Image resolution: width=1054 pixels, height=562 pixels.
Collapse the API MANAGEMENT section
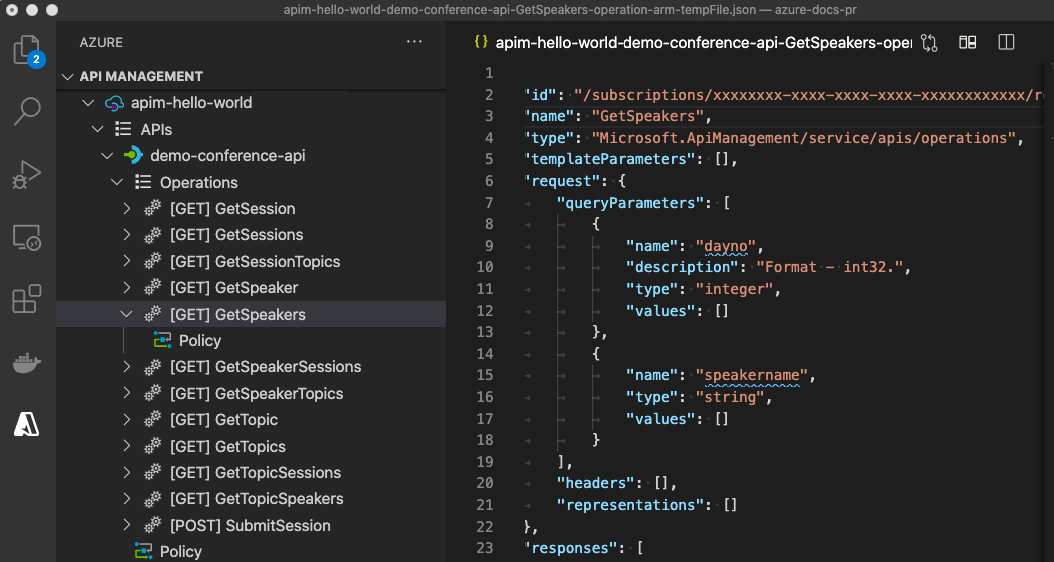[x=68, y=77]
